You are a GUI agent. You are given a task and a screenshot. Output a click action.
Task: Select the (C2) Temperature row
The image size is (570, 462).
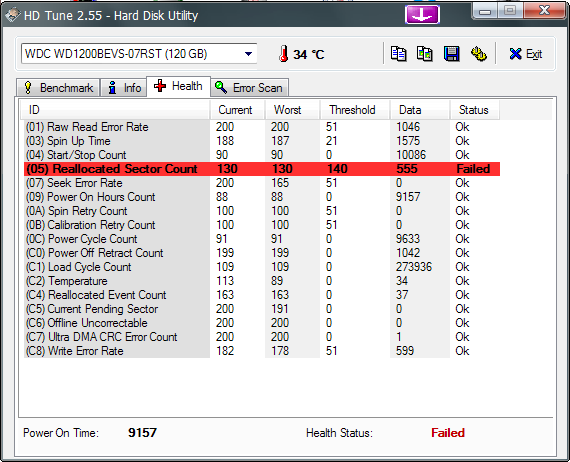262,281
